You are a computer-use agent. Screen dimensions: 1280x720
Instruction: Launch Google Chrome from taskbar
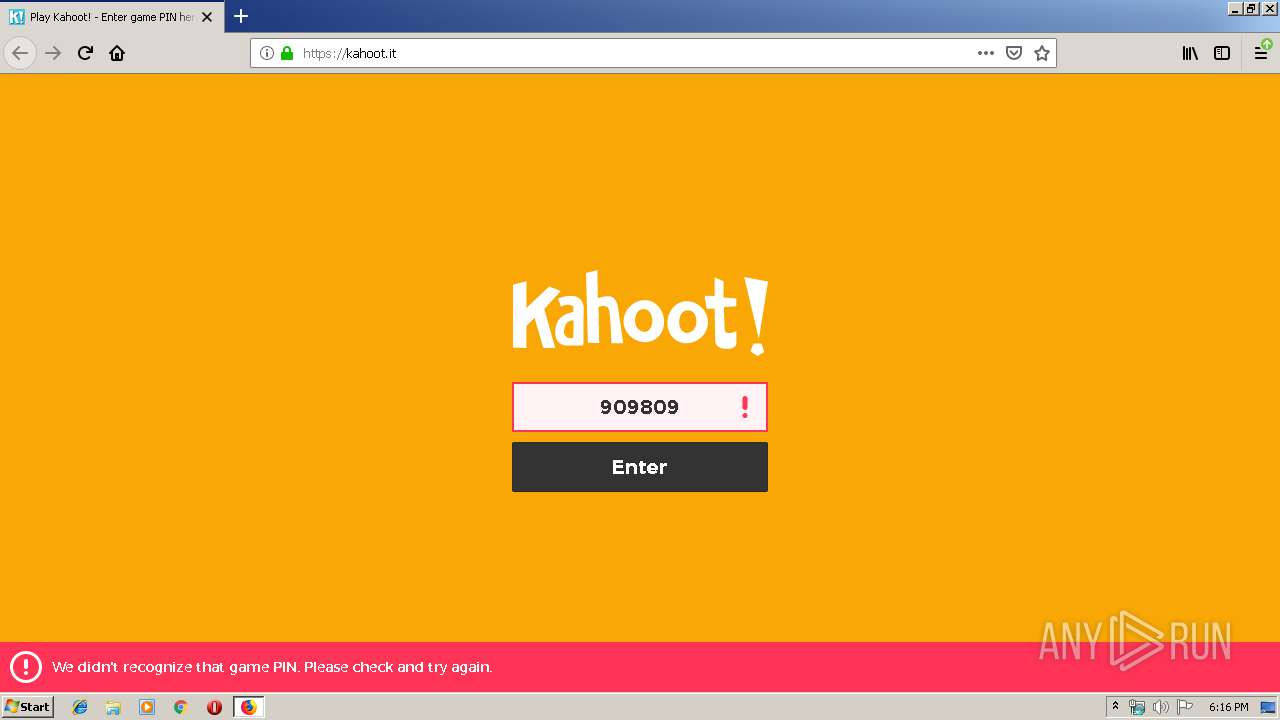pyautogui.click(x=180, y=707)
